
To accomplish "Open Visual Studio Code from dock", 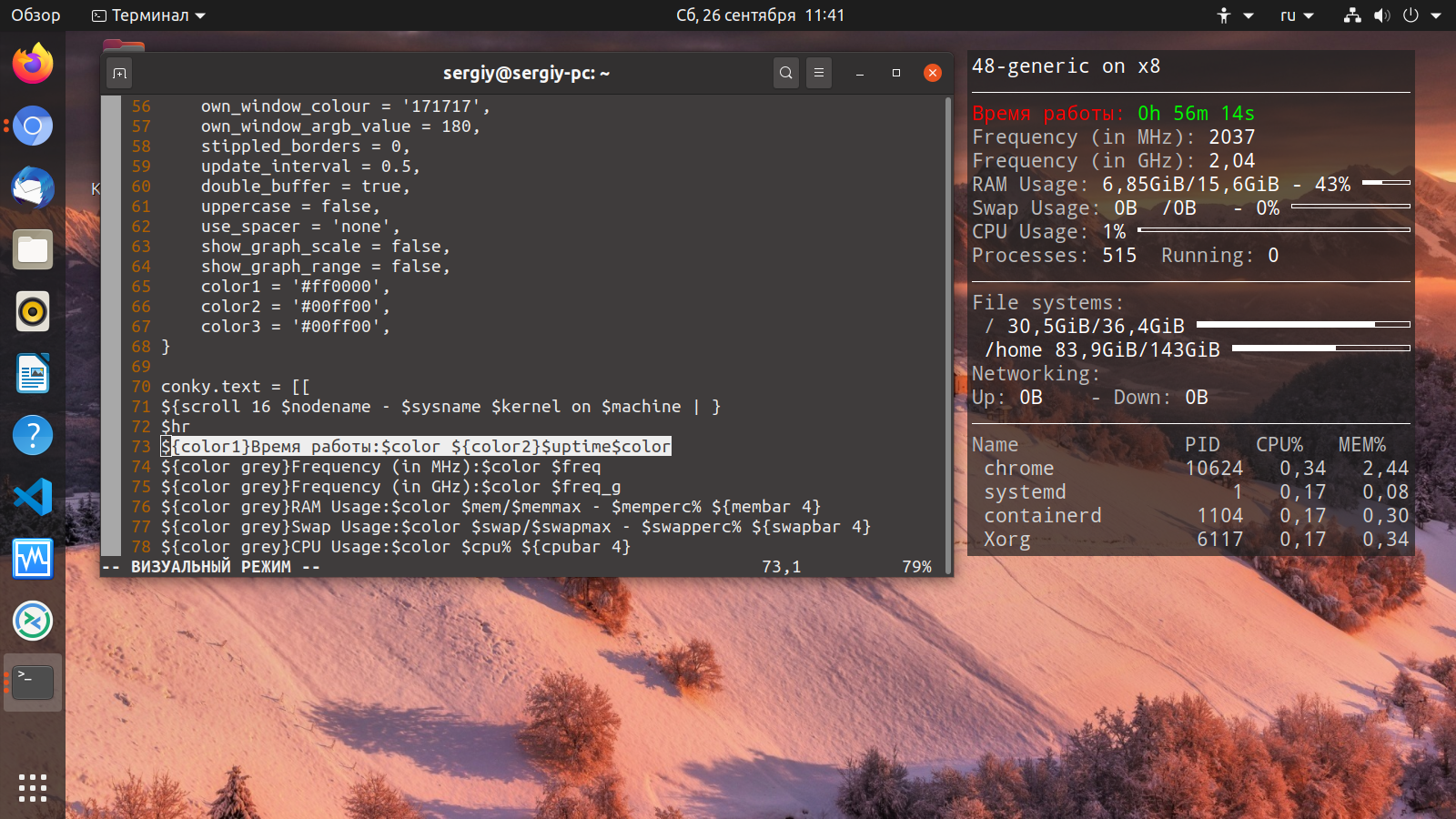I will click(33, 497).
